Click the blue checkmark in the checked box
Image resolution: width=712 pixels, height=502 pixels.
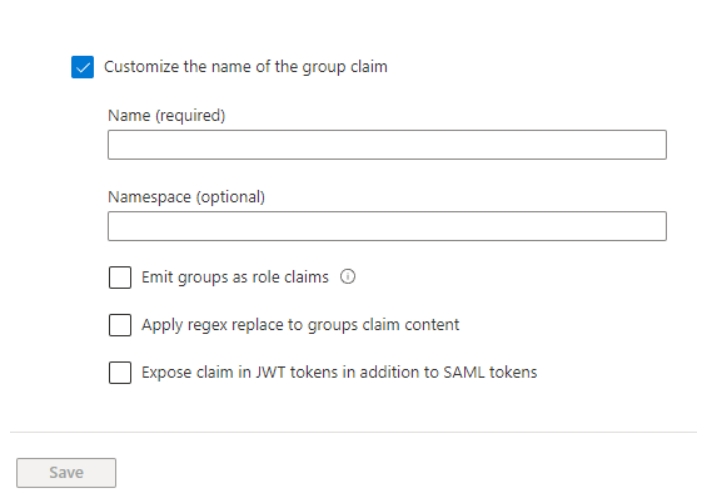click(83, 68)
